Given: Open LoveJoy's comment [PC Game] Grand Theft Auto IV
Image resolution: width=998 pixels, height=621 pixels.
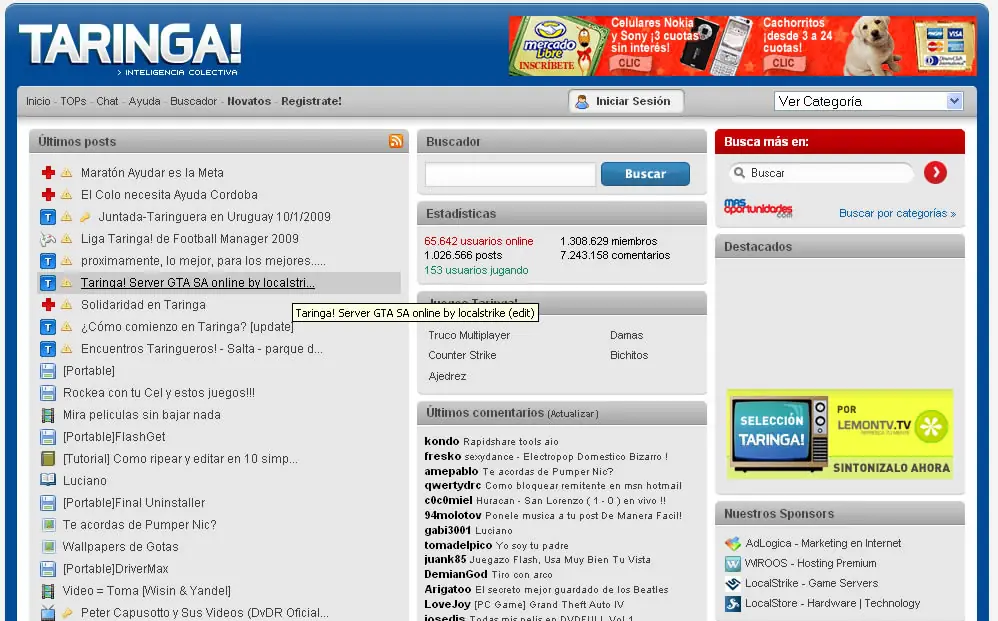Looking at the screenshot, I should (549, 604).
